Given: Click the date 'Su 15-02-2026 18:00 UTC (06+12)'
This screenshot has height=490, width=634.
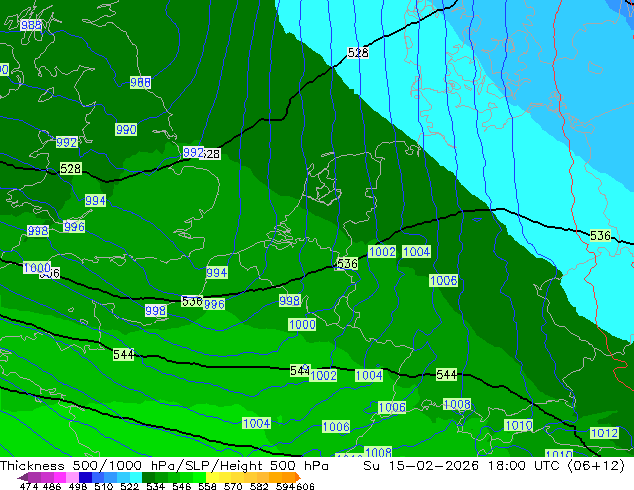Looking at the screenshot, I should 494,465.
